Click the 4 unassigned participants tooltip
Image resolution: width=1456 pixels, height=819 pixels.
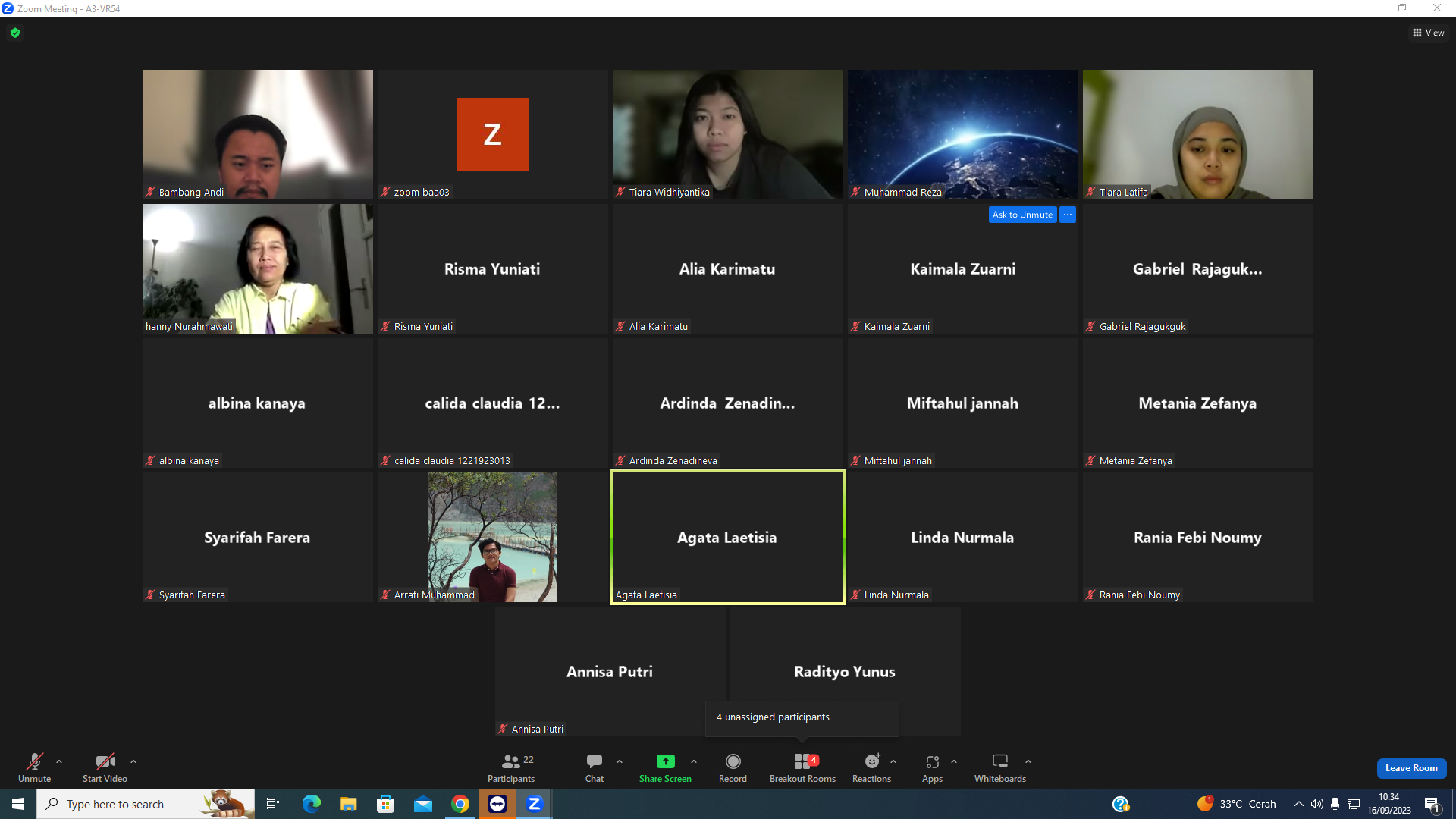point(802,717)
